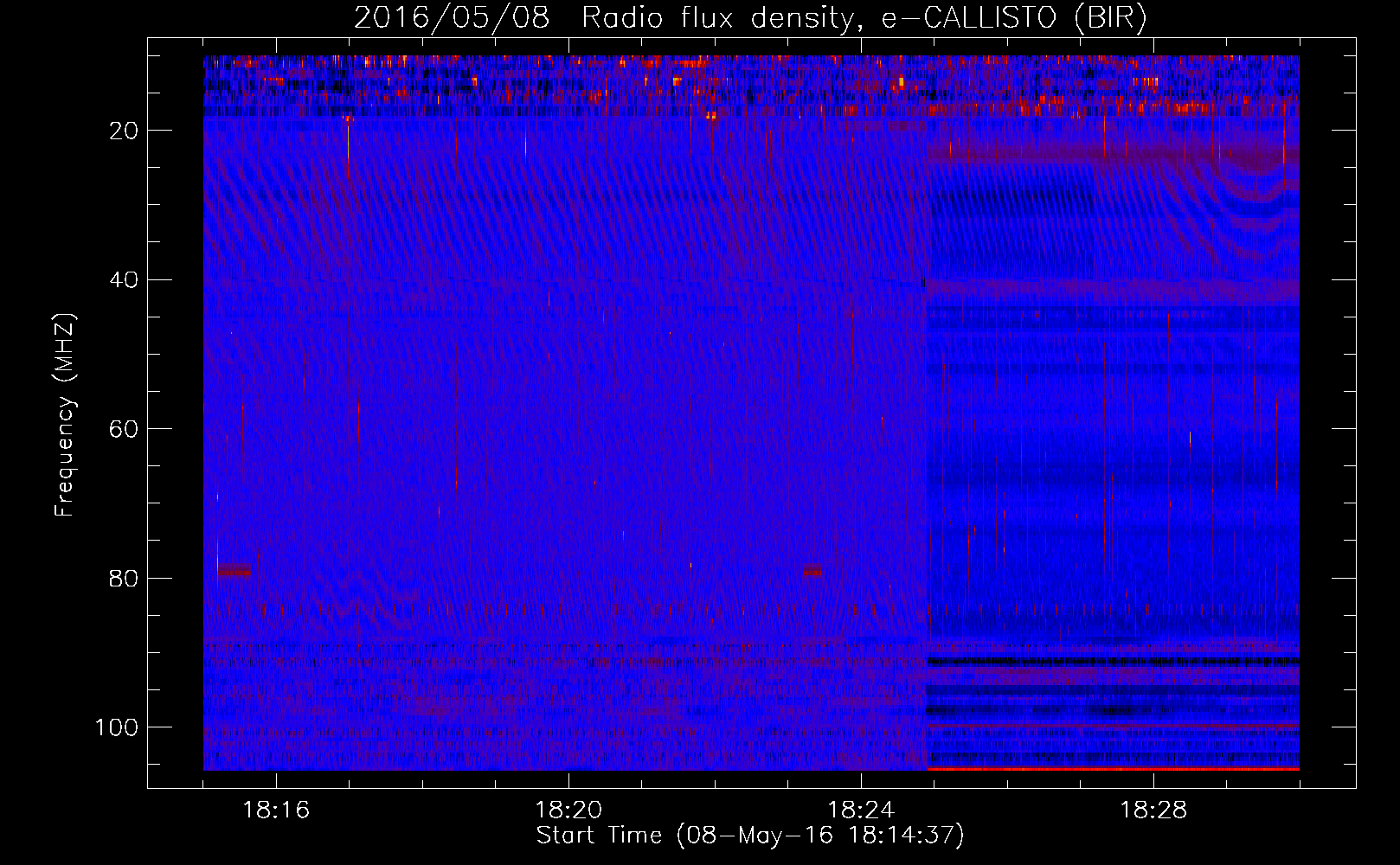Select the "Frequency (MHZ)" axis label
The image size is (1400, 865).
(65, 414)
